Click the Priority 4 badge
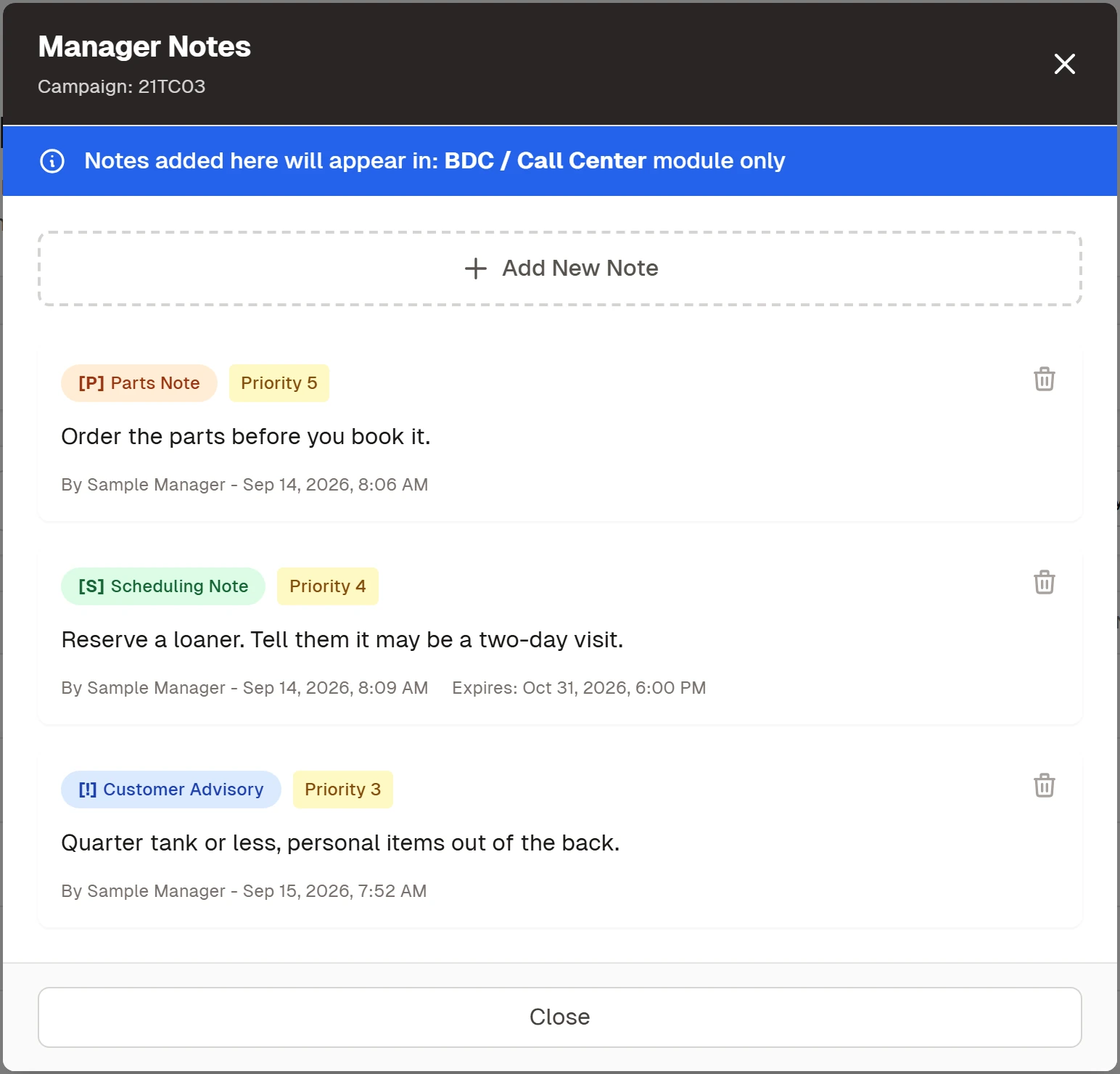Viewport: 1120px width, 1074px height. coord(328,586)
